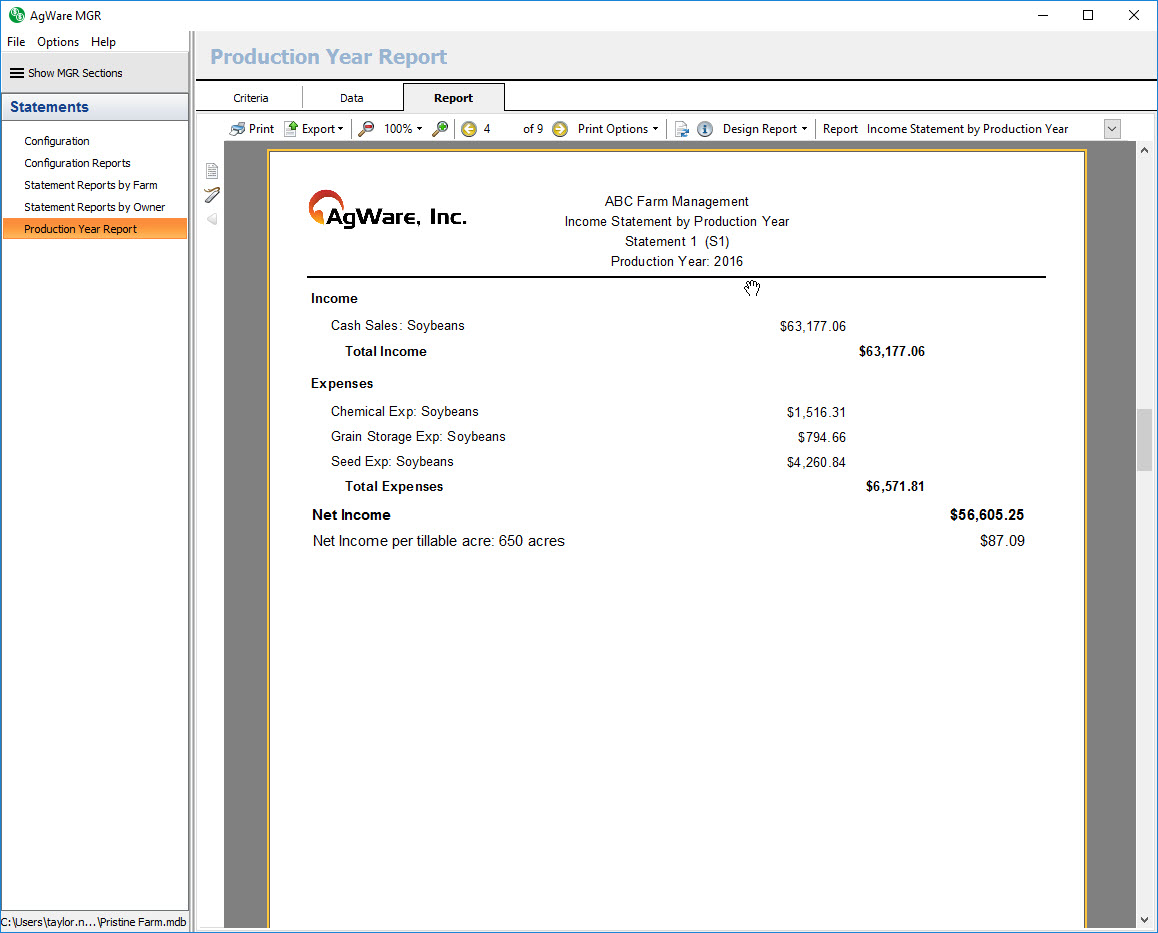The height and width of the screenshot is (933, 1158).
Task: Open the Export dropdown
Action: 314,129
